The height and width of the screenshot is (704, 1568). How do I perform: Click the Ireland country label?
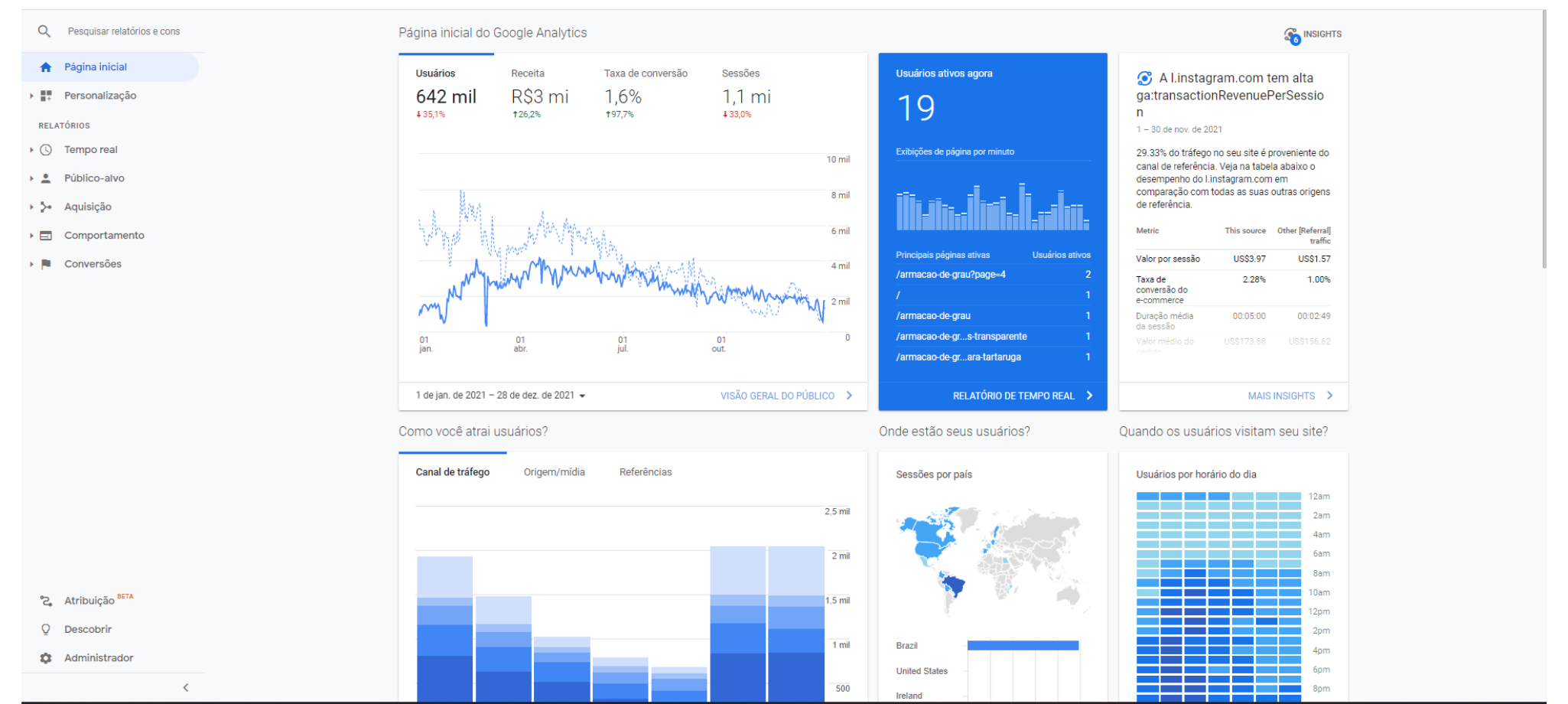tap(909, 696)
